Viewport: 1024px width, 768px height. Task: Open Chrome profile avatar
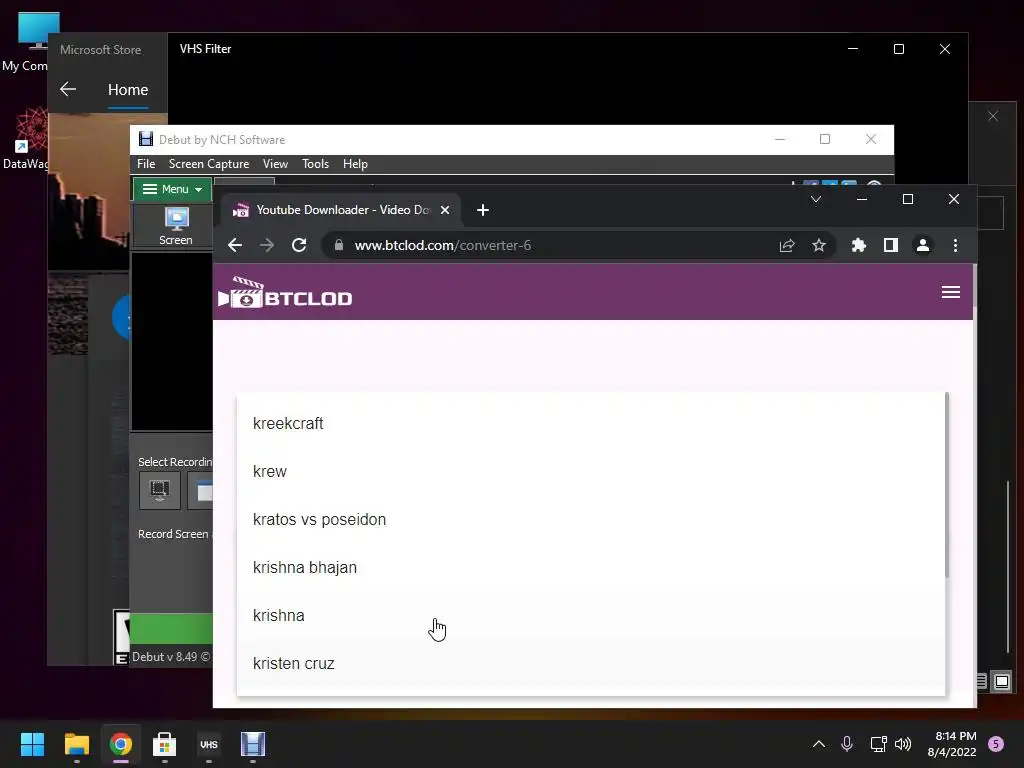[x=923, y=246]
